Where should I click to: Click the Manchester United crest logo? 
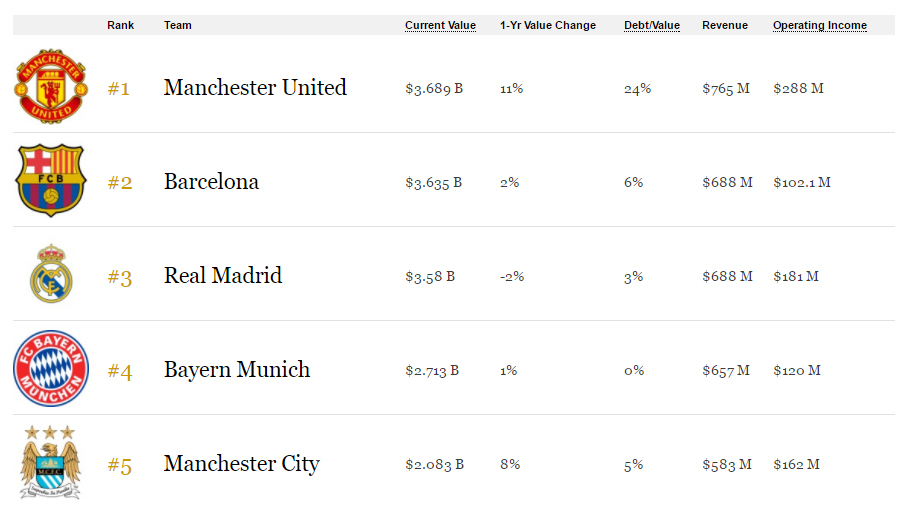pyautogui.click(x=51, y=86)
